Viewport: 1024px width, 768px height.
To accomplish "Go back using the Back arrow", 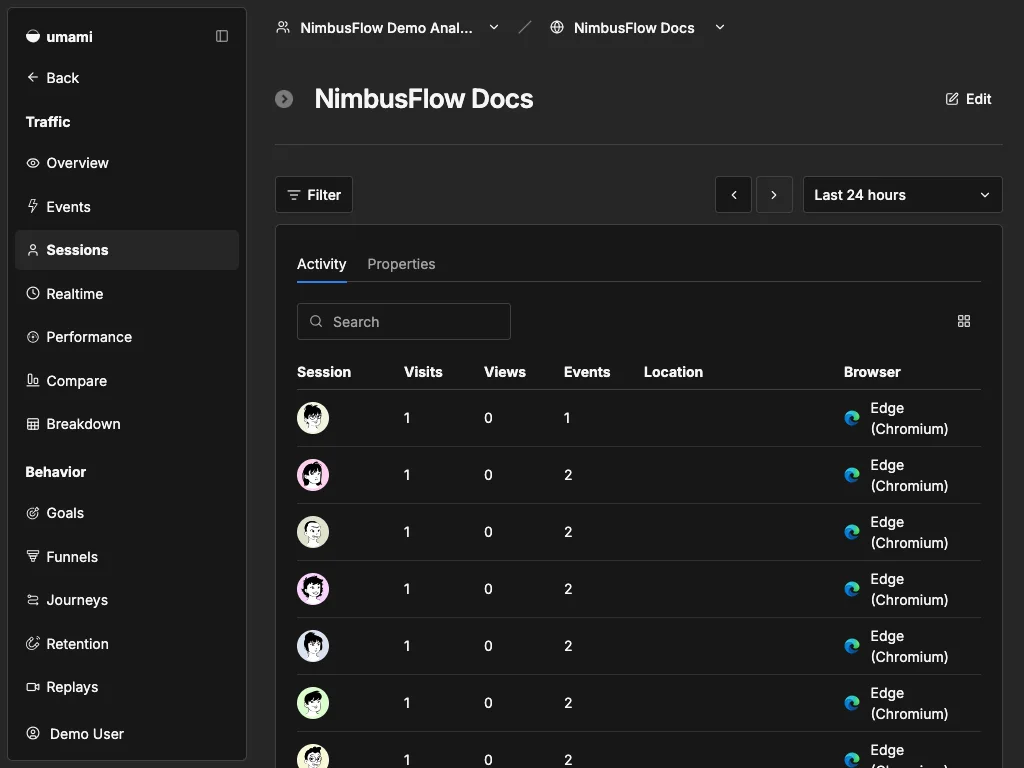I will click(x=33, y=77).
